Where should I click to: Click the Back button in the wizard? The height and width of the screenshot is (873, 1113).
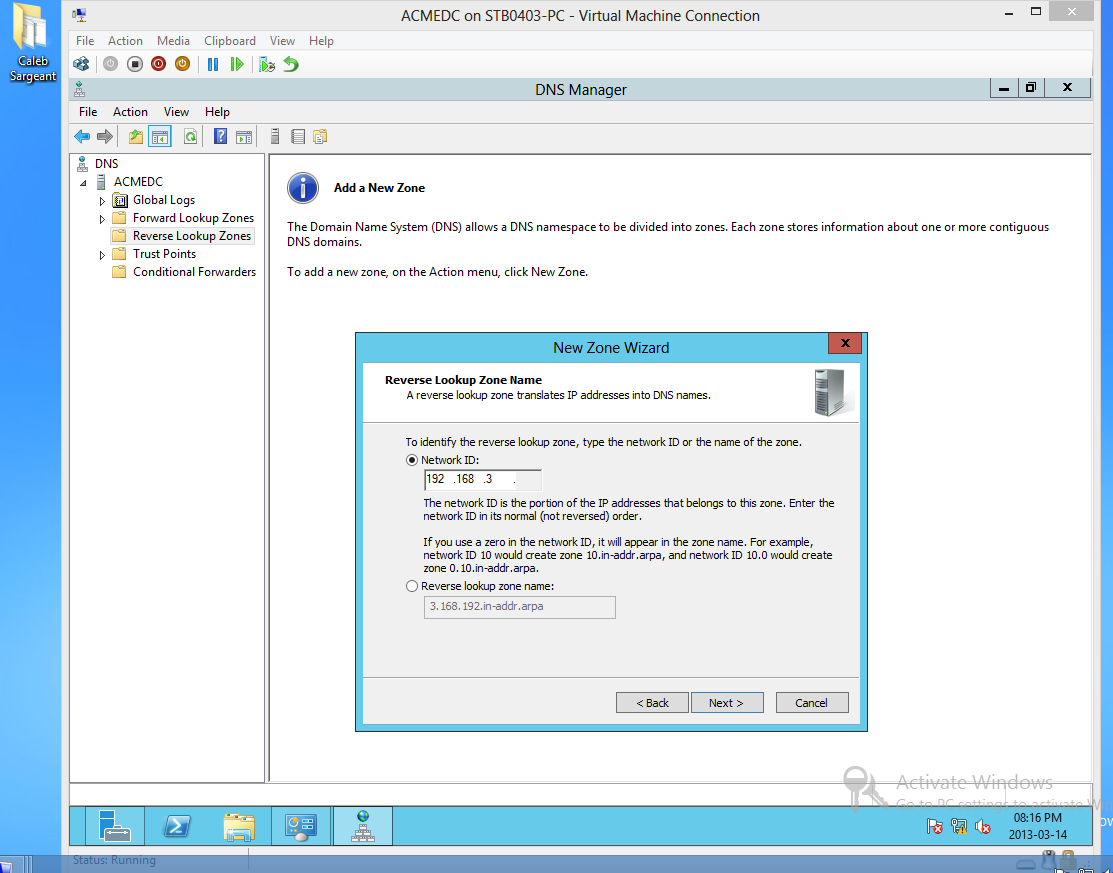pos(652,703)
